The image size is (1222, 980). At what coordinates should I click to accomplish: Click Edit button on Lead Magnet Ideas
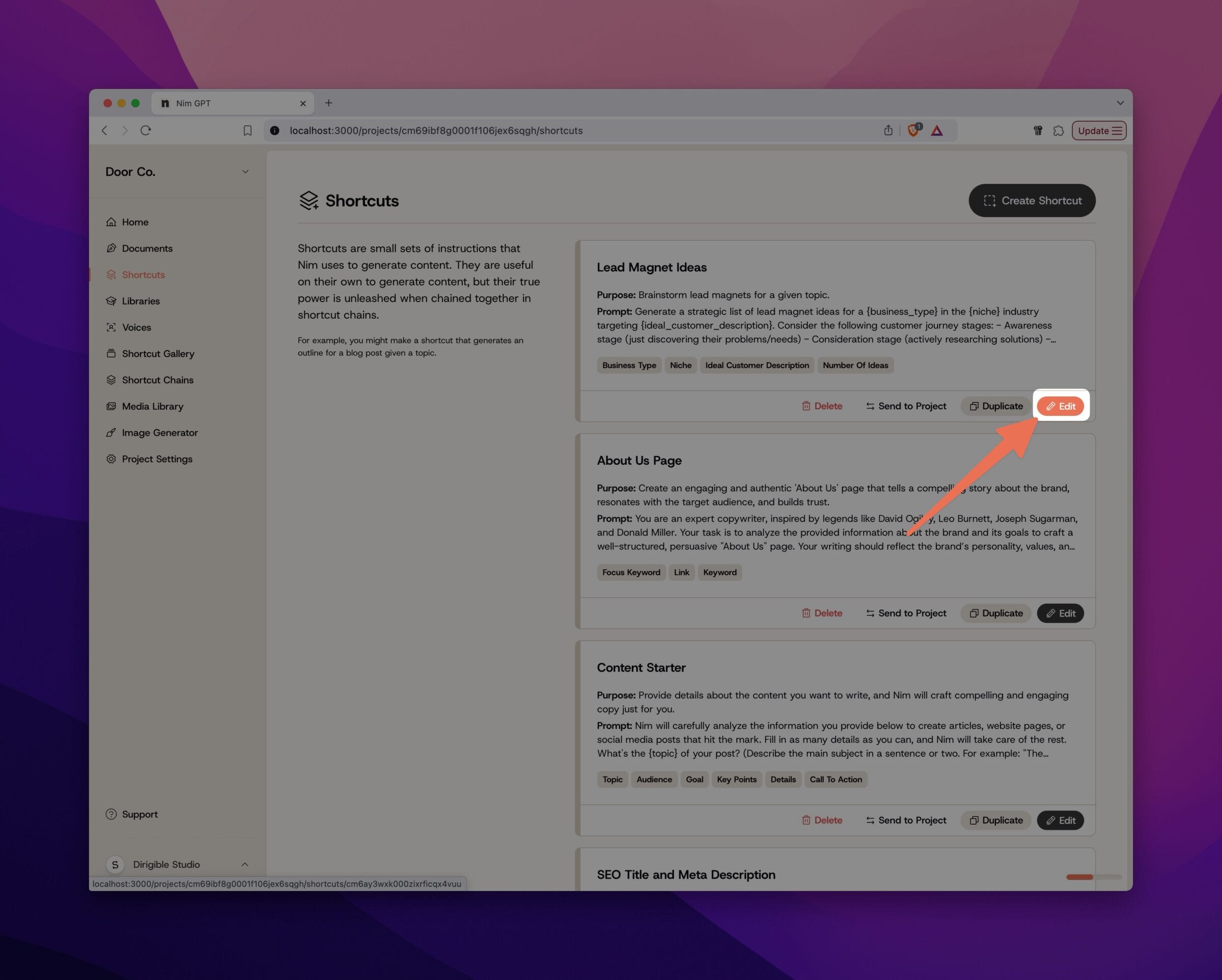pyautogui.click(x=1060, y=406)
